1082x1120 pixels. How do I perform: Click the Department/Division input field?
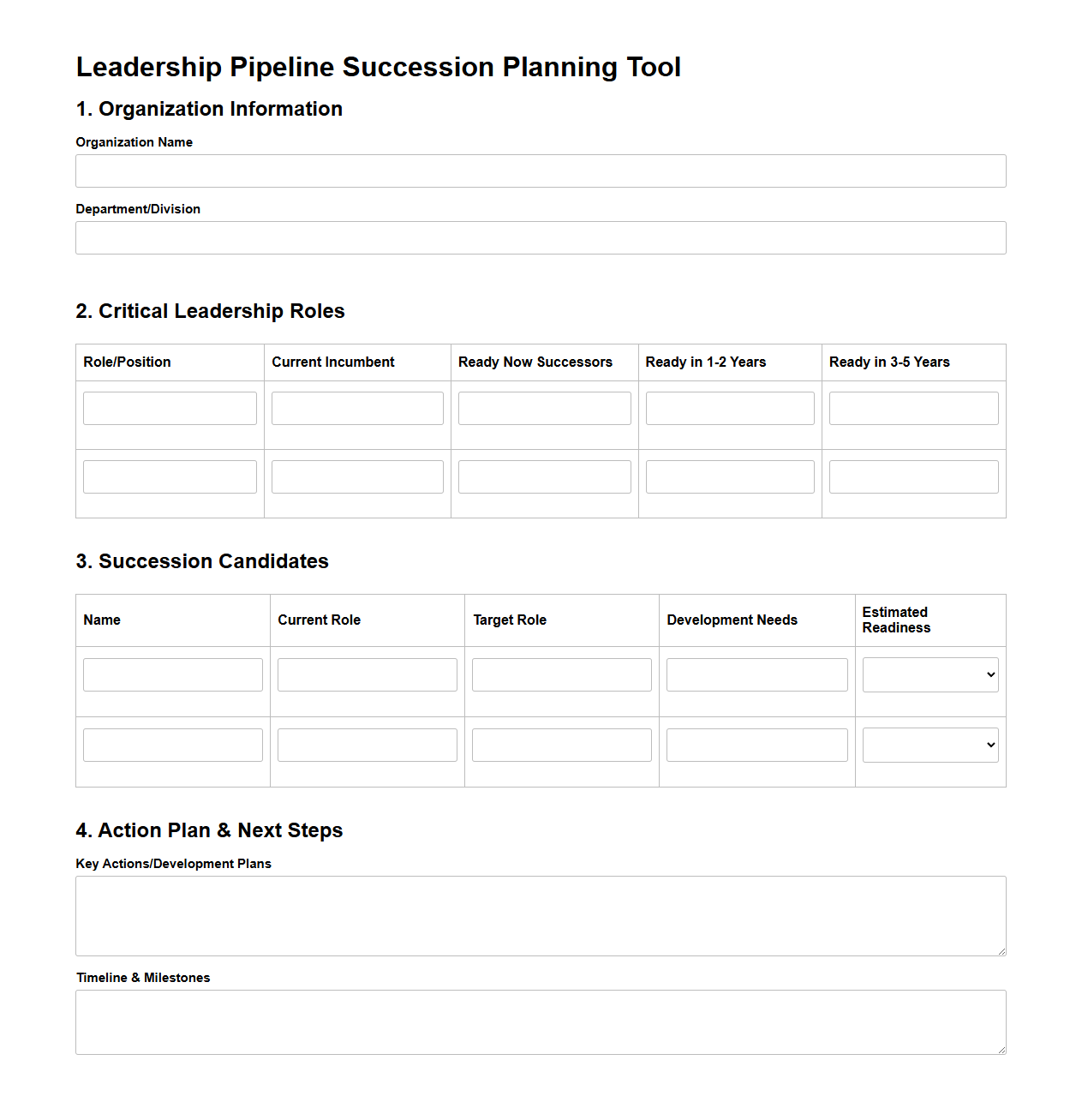point(540,237)
